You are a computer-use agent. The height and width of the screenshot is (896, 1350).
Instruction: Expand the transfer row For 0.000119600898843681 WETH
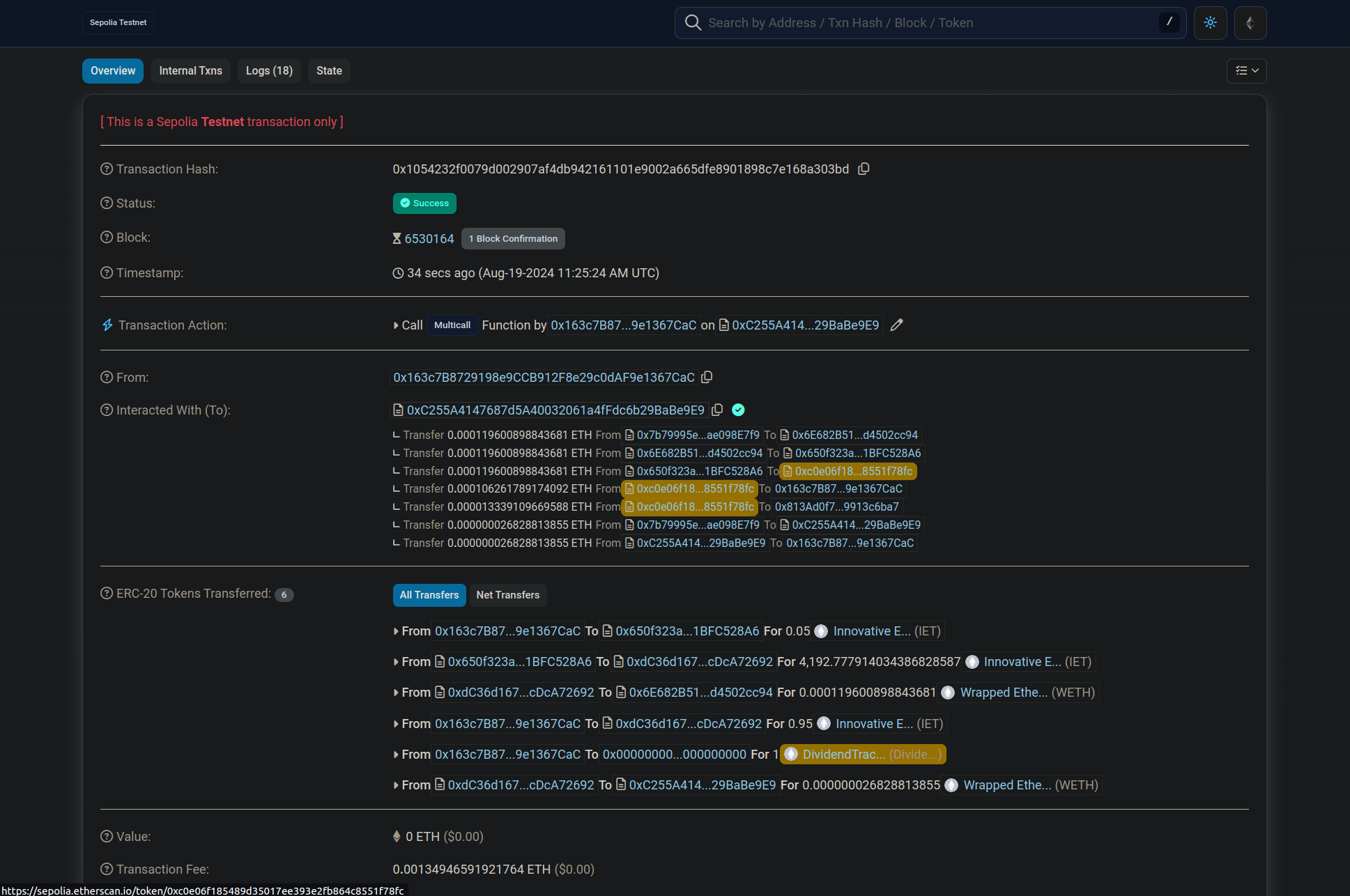[x=396, y=693]
